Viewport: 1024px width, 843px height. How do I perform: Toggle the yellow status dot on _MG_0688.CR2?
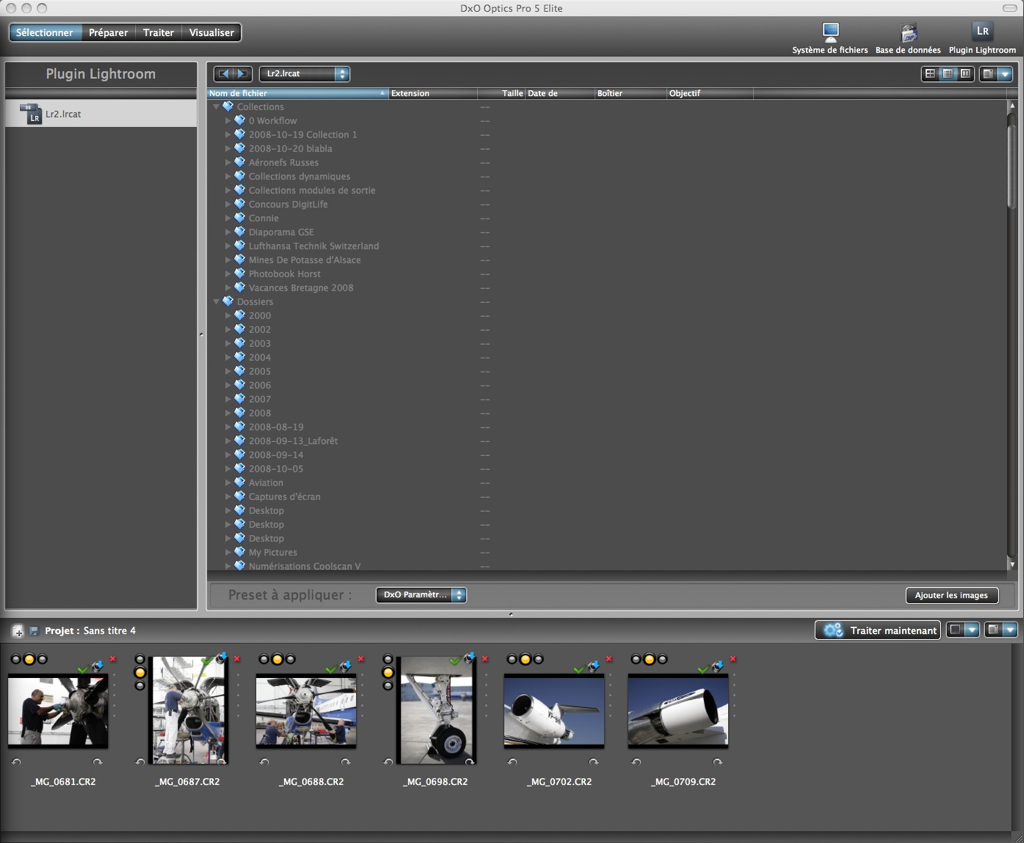click(277, 659)
